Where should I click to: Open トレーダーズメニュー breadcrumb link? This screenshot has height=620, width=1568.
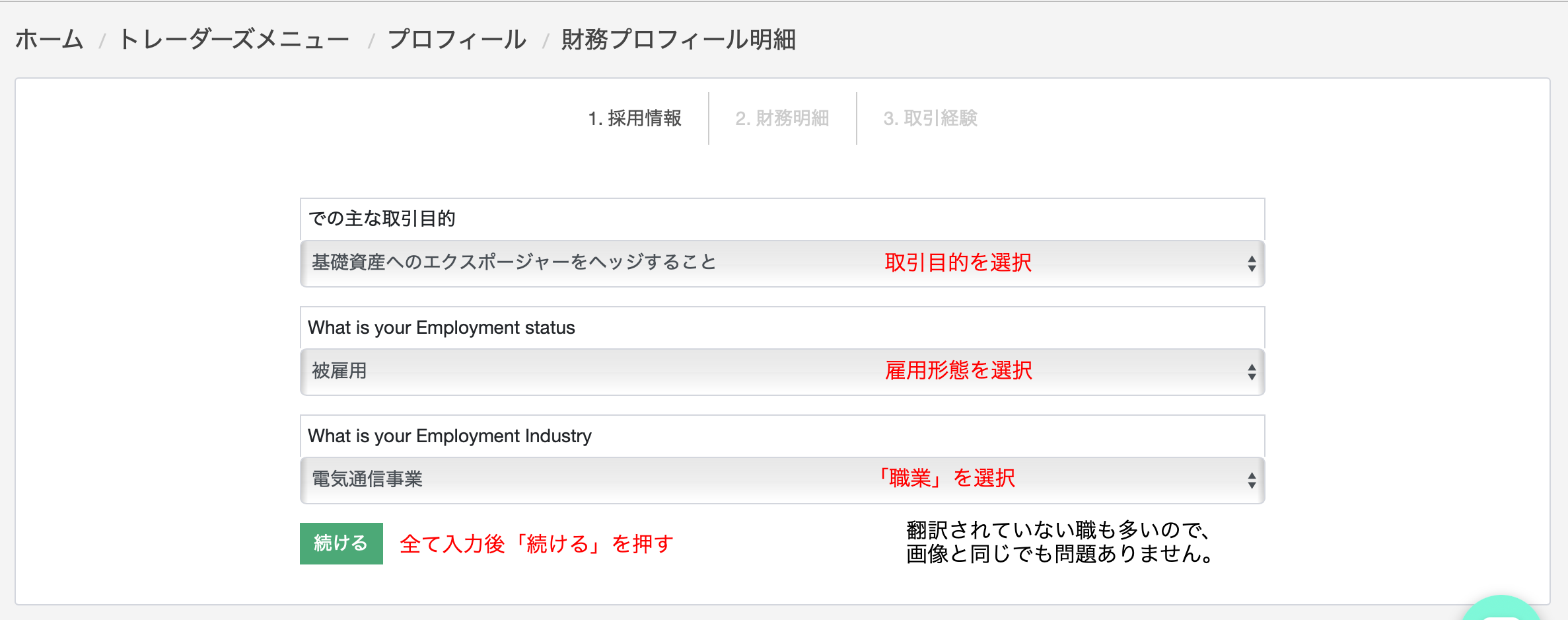234,40
